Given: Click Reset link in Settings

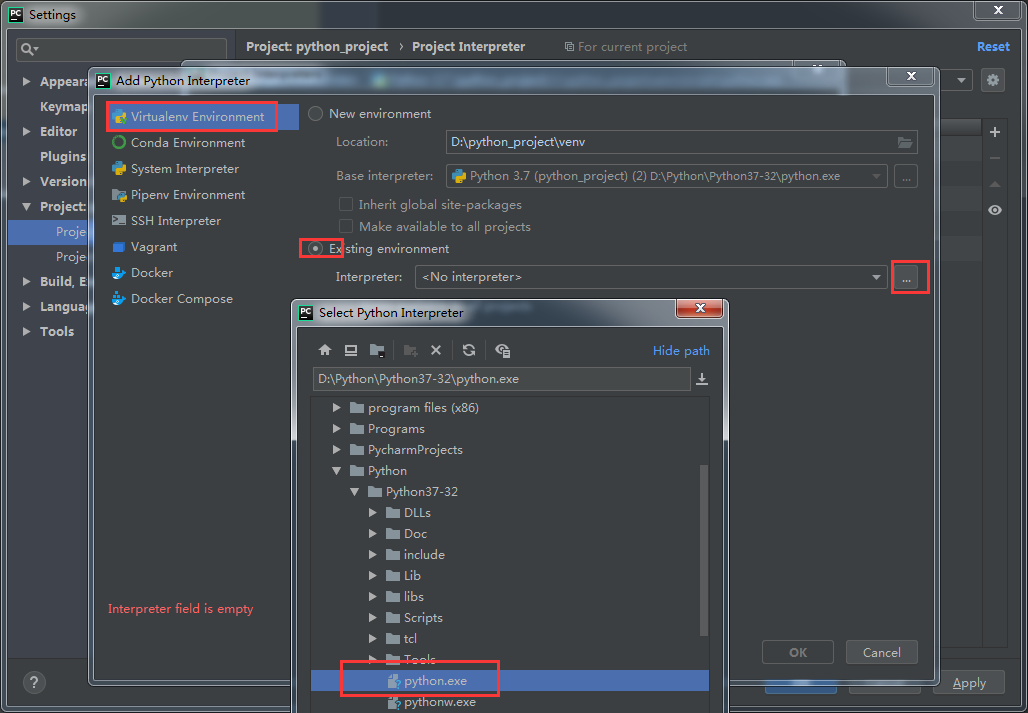Looking at the screenshot, I should click(993, 47).
